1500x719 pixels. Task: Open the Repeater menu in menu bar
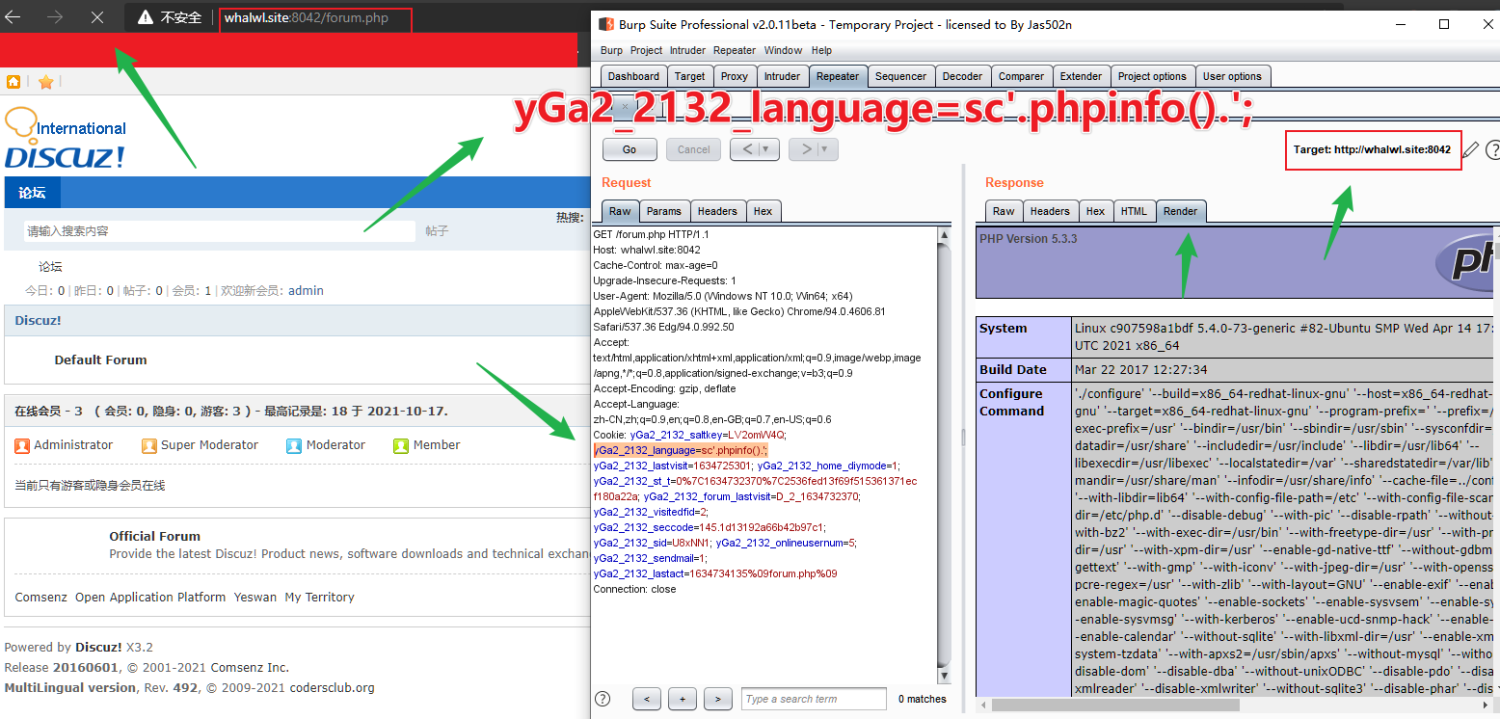point(736,50)
